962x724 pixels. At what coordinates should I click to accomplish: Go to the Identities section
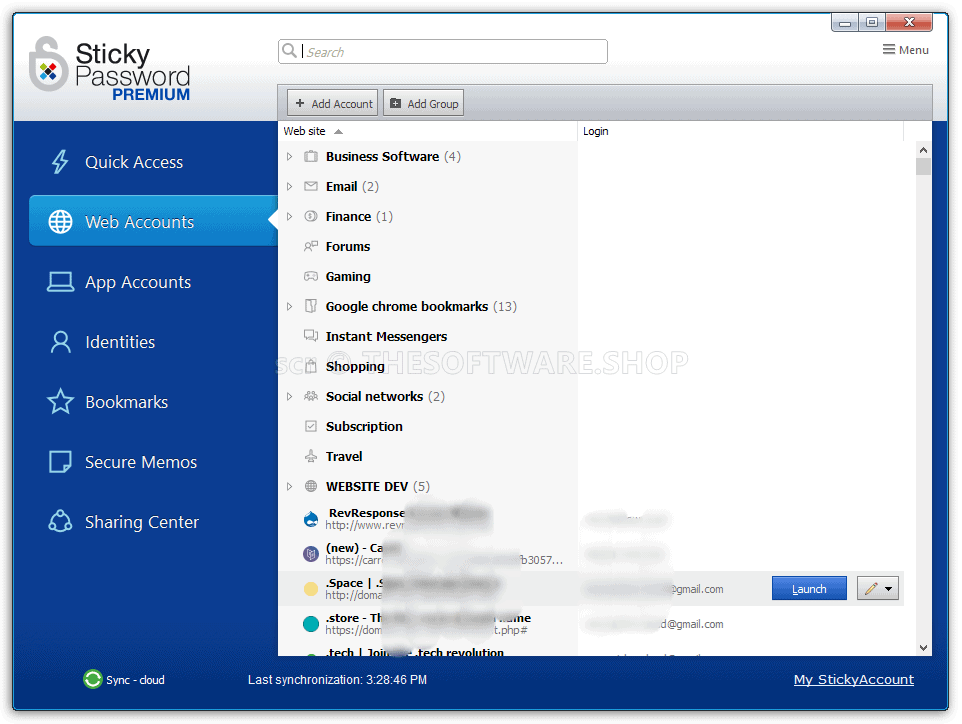coord(120,342)
